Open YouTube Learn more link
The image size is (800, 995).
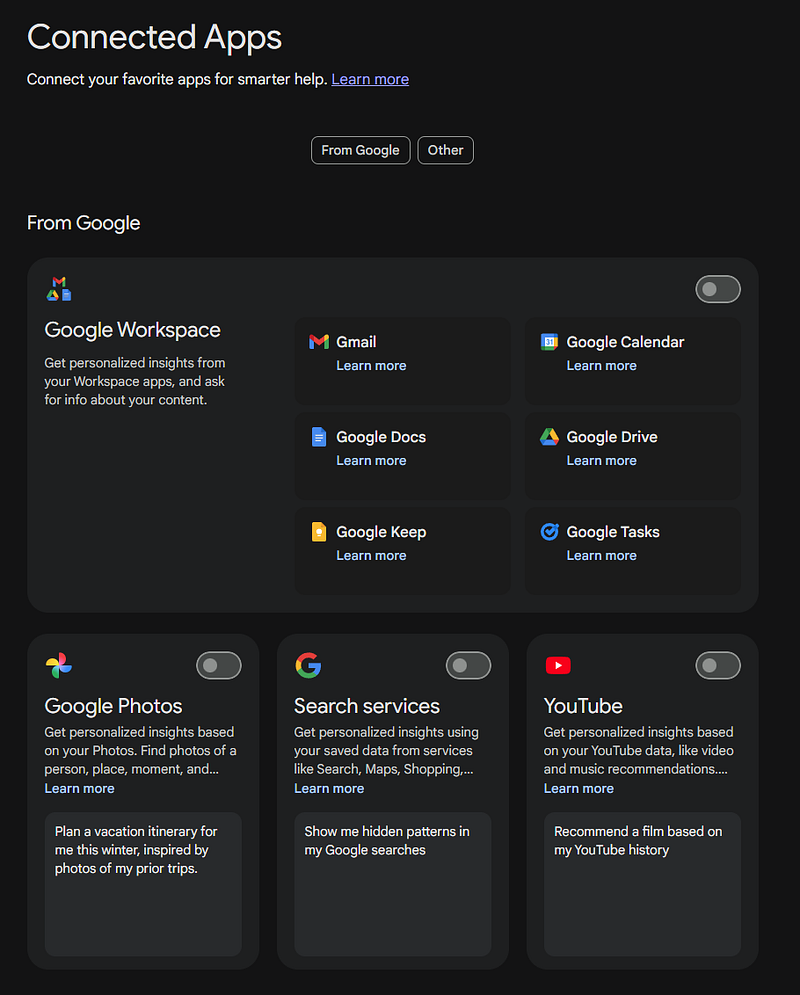pyautogui.click(x=579, y=788)
